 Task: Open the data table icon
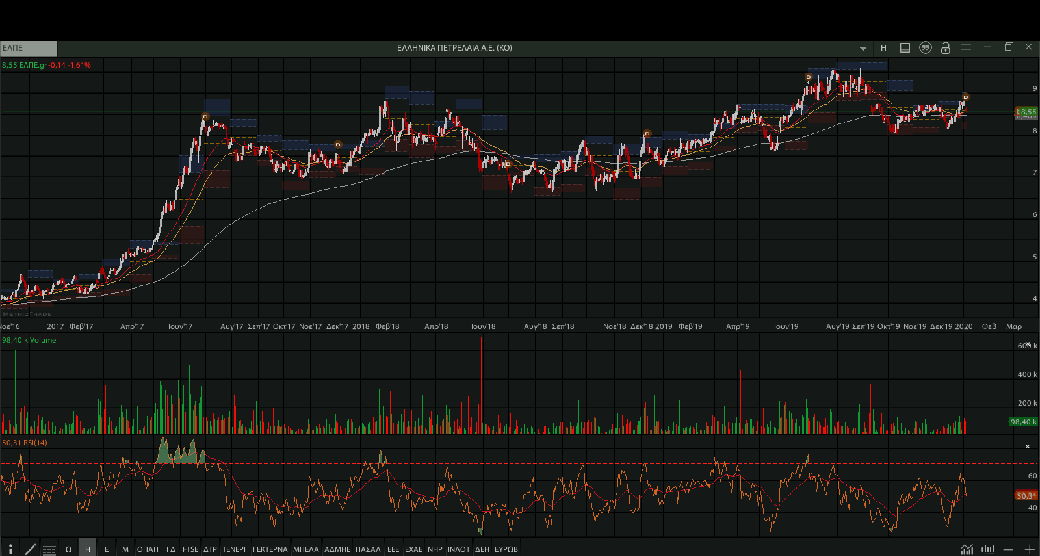click(48, 549)
